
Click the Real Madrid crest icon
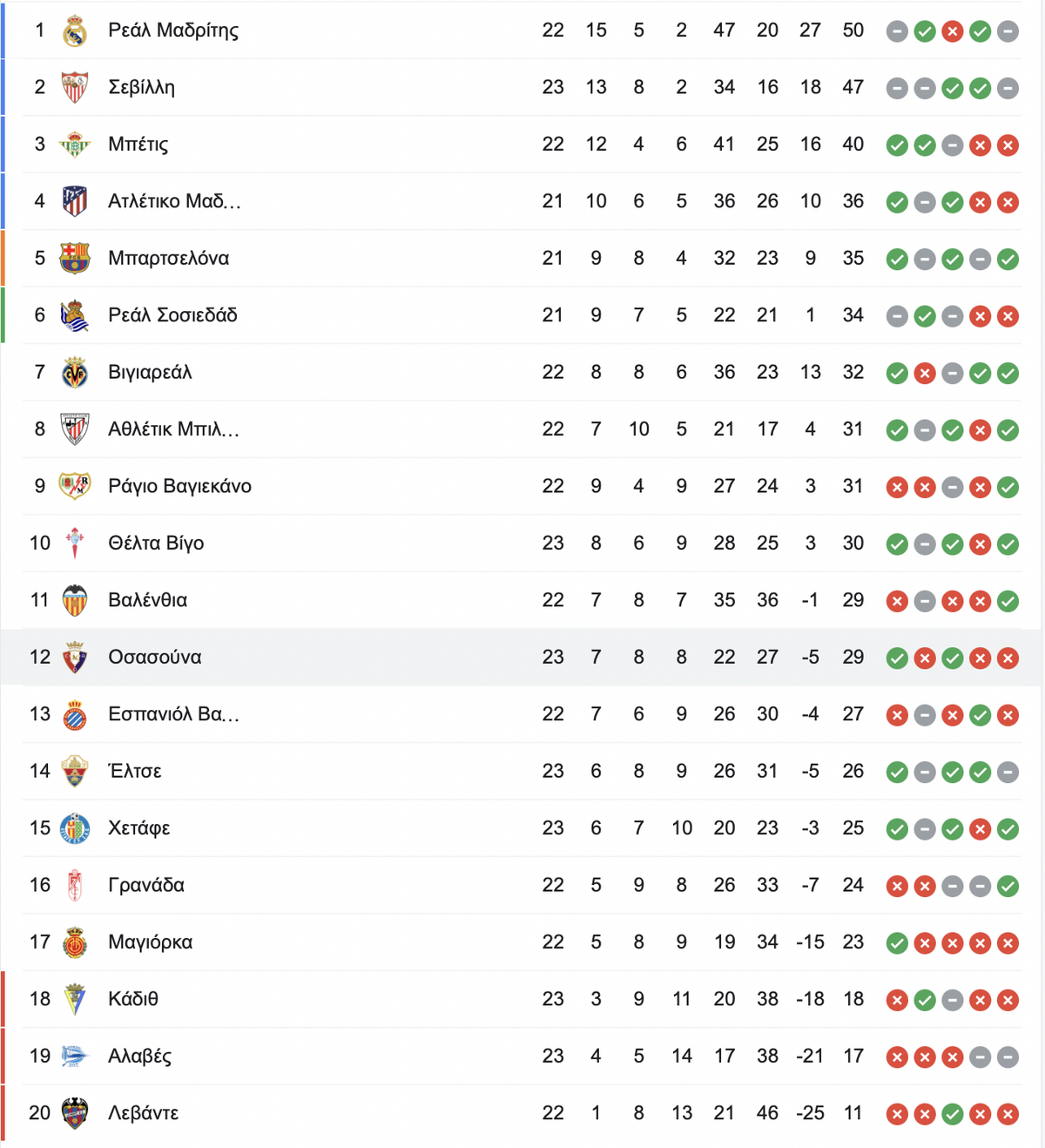(x=75, y=30)
